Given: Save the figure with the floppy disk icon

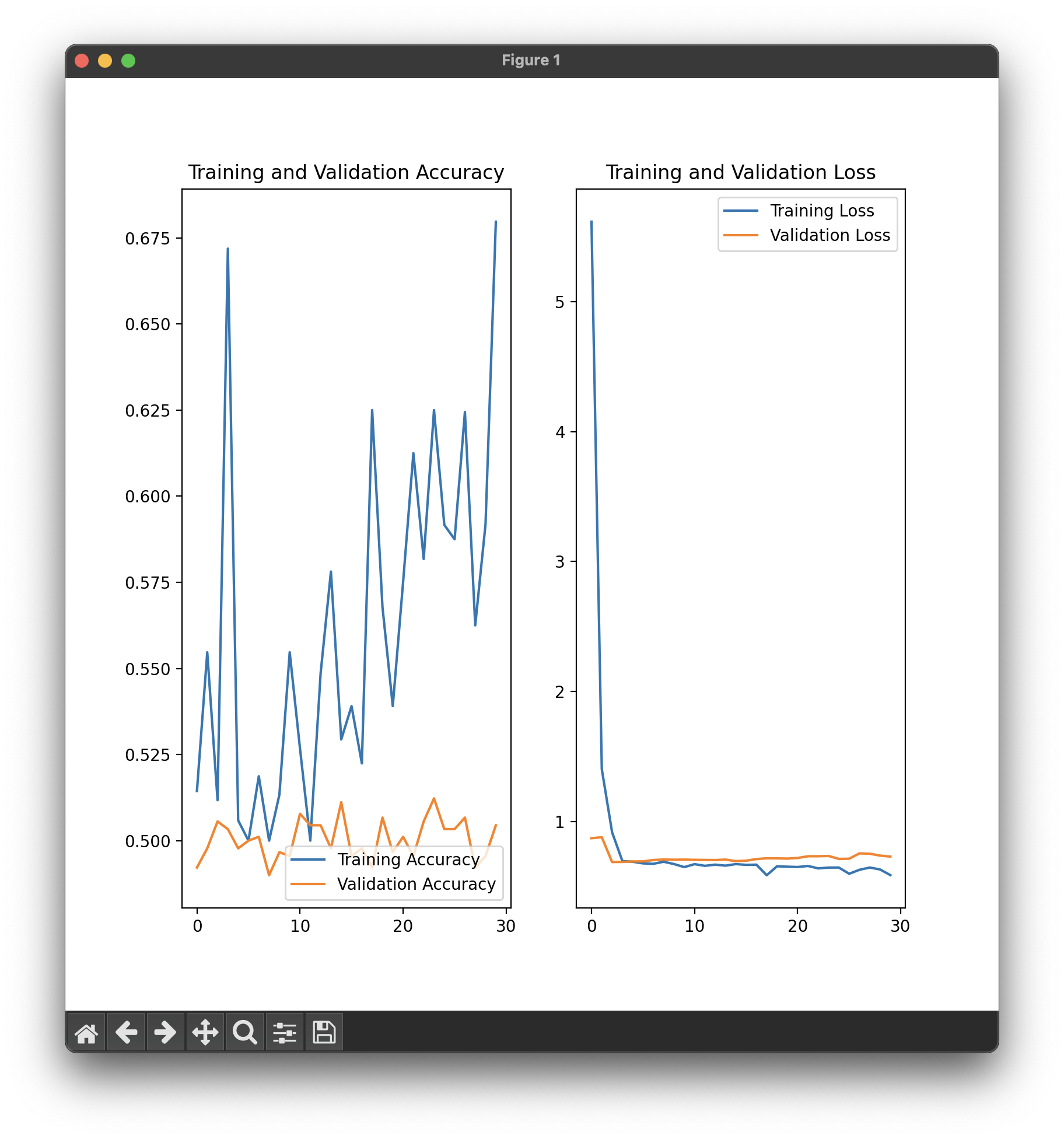Looking at the screenshot, I should (x=324, y=1032).
